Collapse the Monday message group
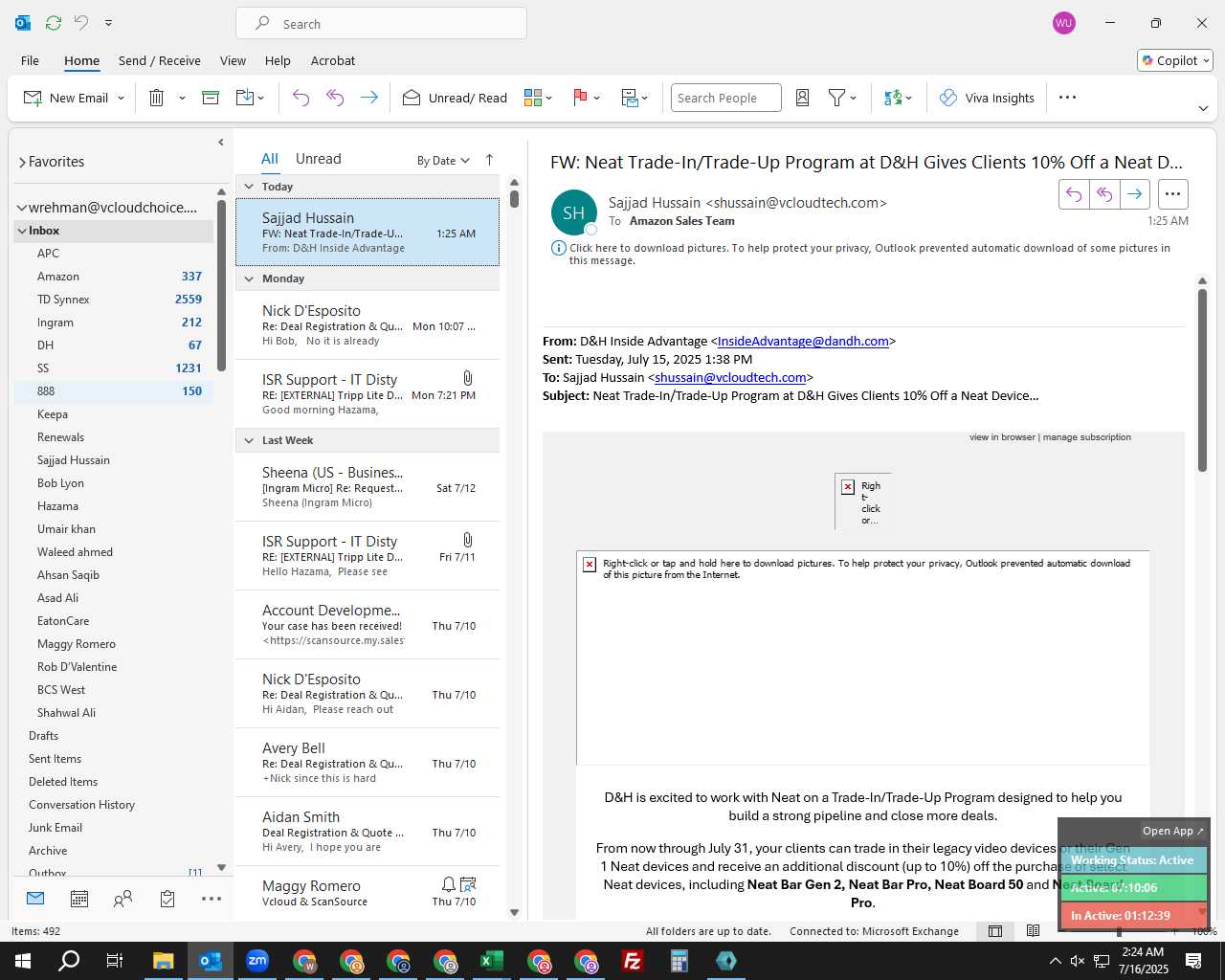The width and height of the screenshot is (1225, 980). 249,278
